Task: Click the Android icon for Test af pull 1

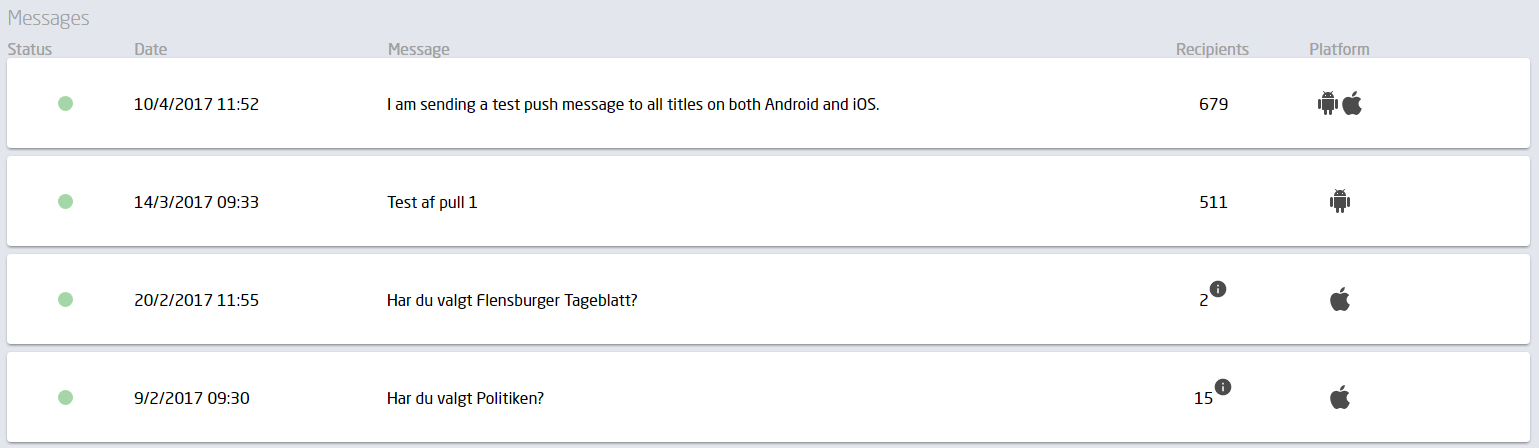Action: (x=1340, y=201)
